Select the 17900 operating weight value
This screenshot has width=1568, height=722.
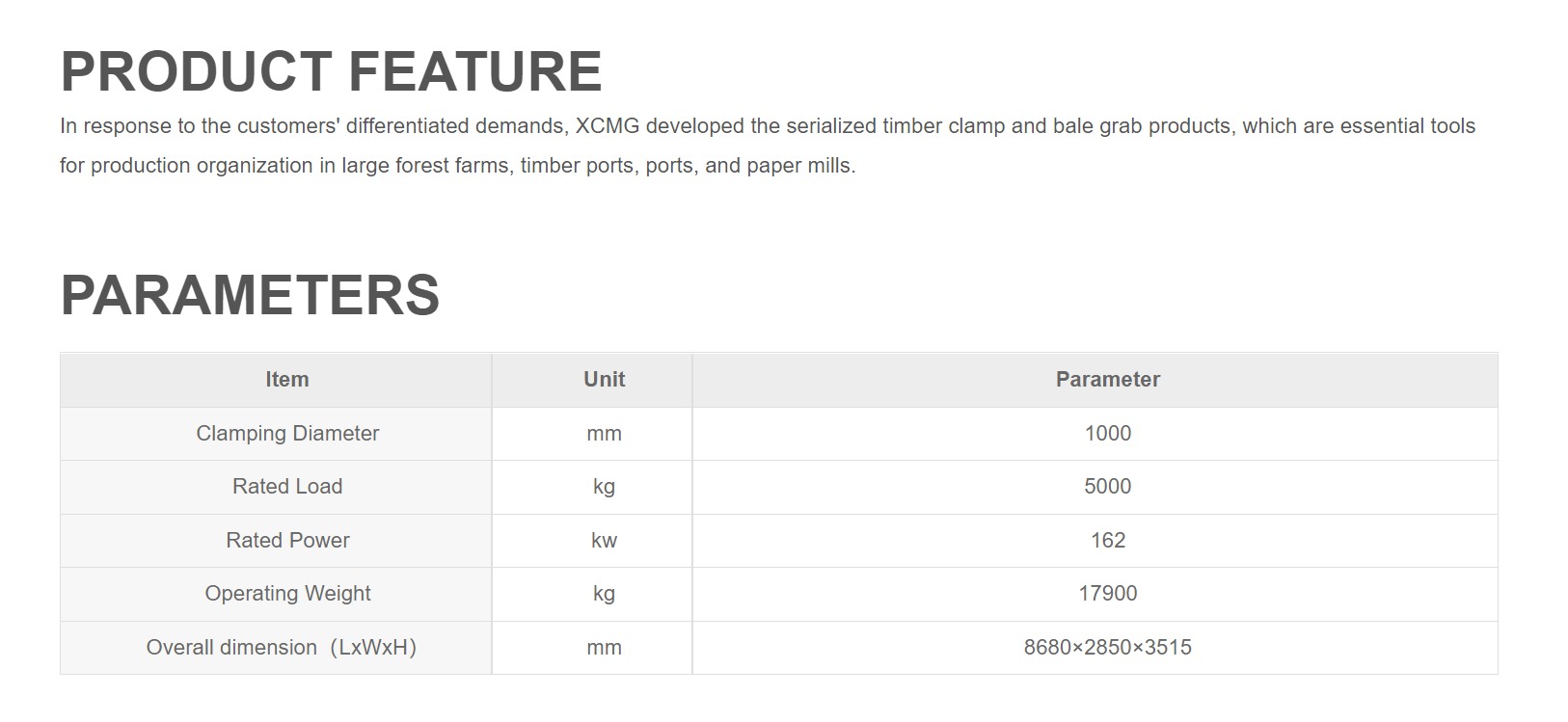(x=1107, y=594)
